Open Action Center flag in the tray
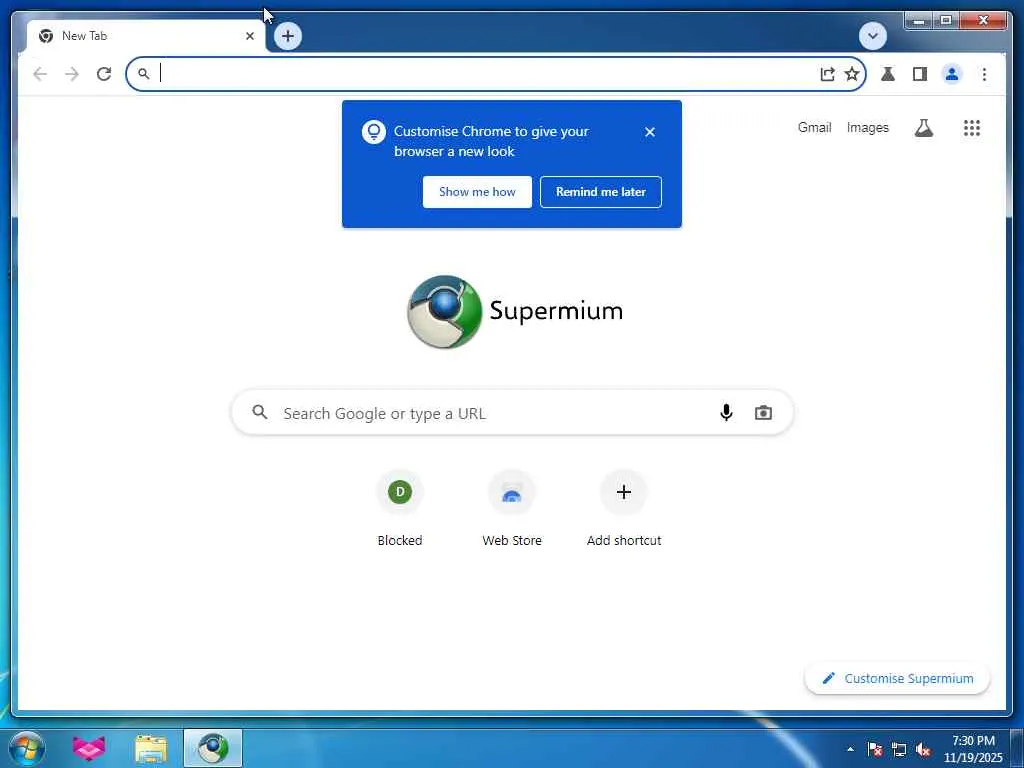This screenshot has width=1024, height=768. (x=874, y=749)
